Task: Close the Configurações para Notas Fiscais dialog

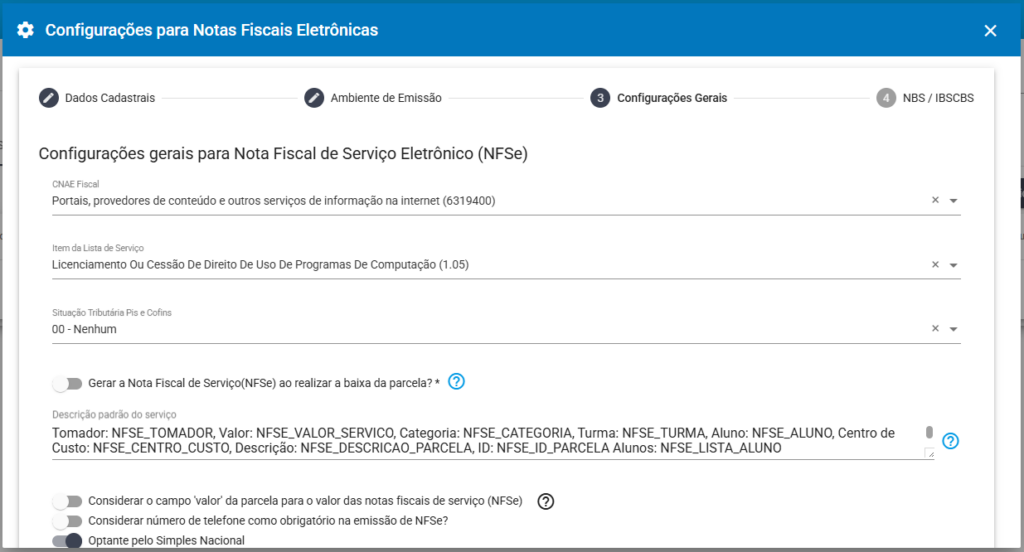Action: pos(990,31)
